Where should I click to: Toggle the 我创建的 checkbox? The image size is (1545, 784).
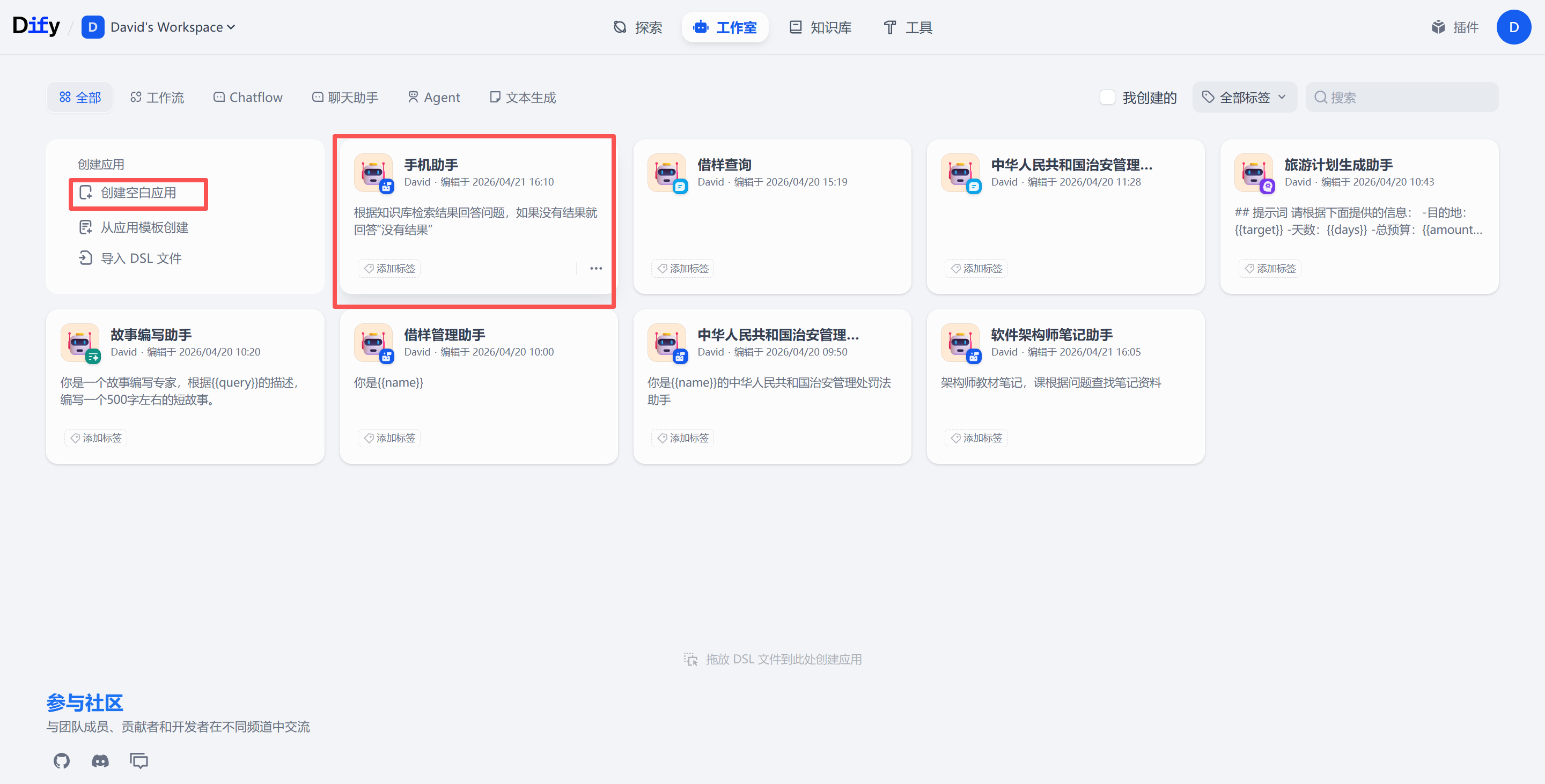coord(1107,97)
